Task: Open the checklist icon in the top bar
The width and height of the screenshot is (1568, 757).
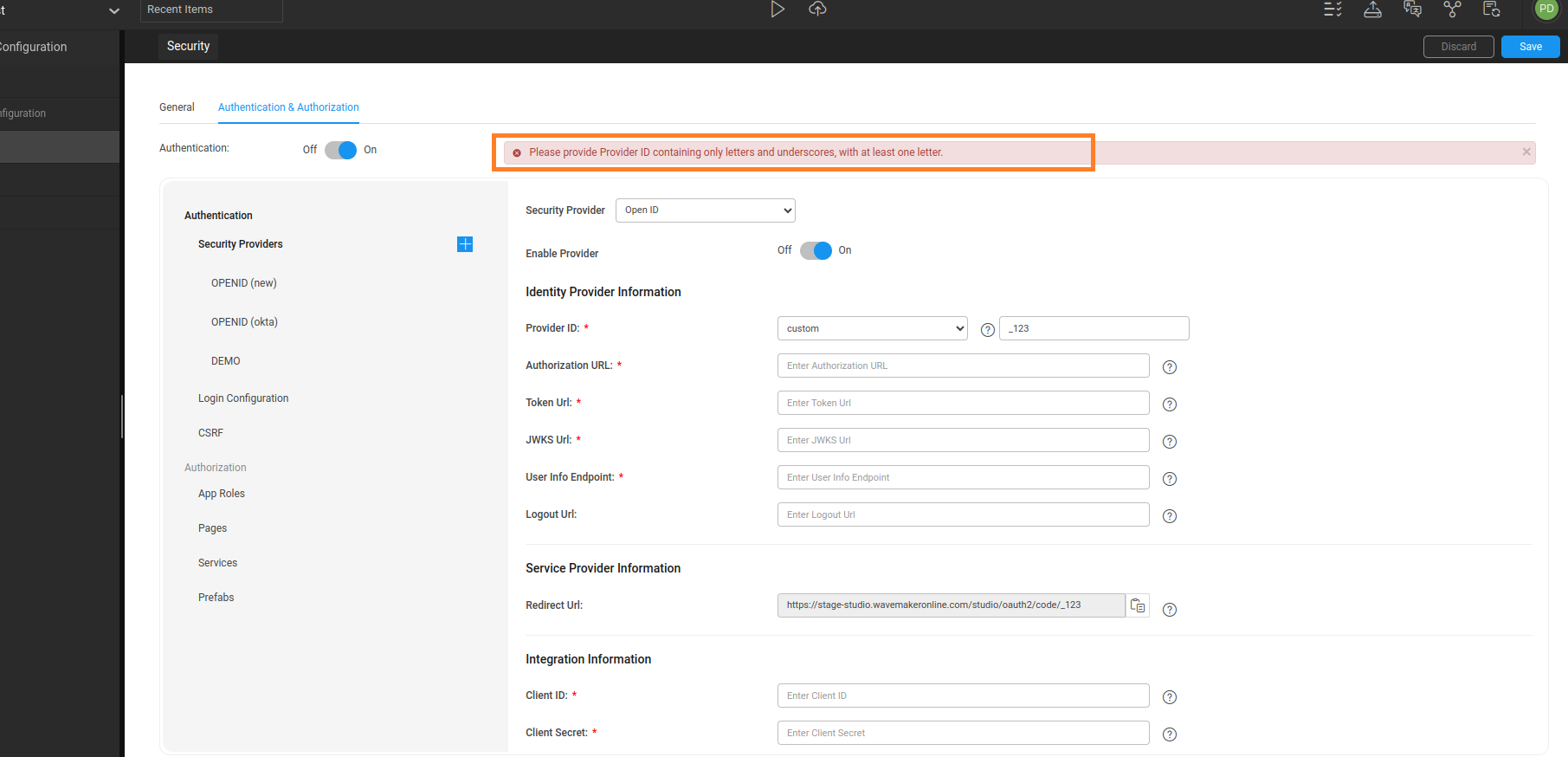Action: [x=1332, y=10]
